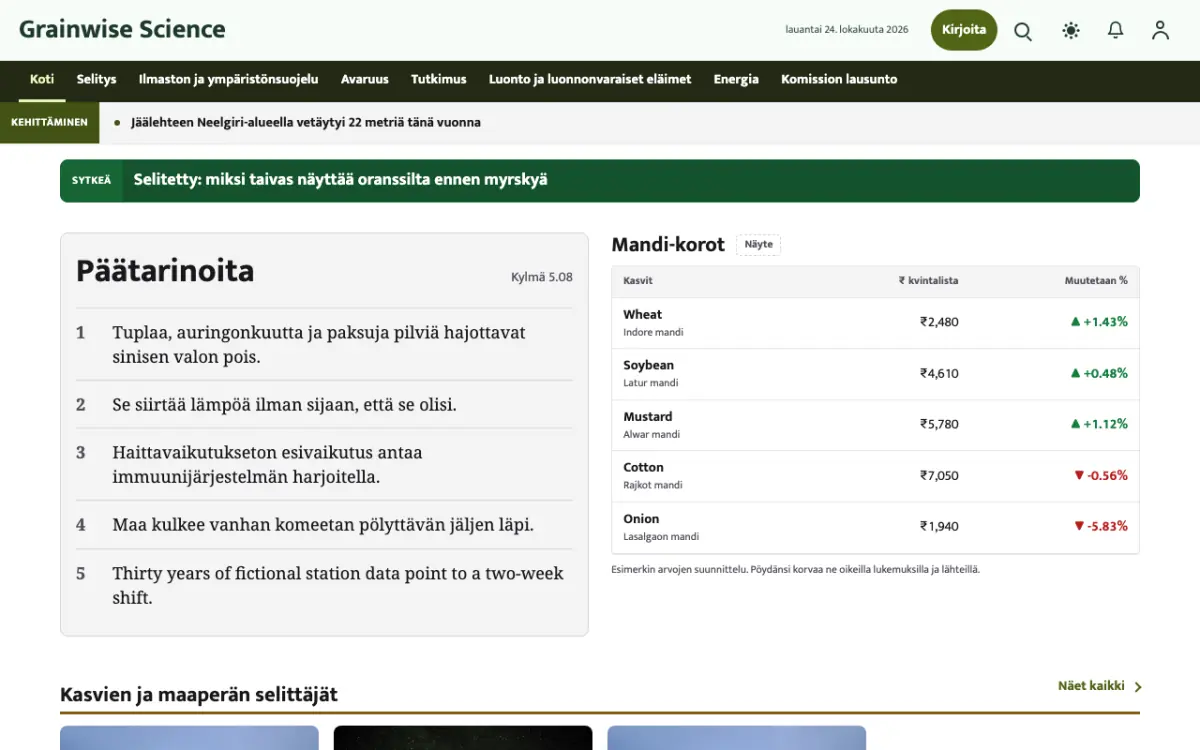The width and height of the screenshot is (1200, 750).
Task: Click the -0.56% cotton change value
Action: (1100, 476)
